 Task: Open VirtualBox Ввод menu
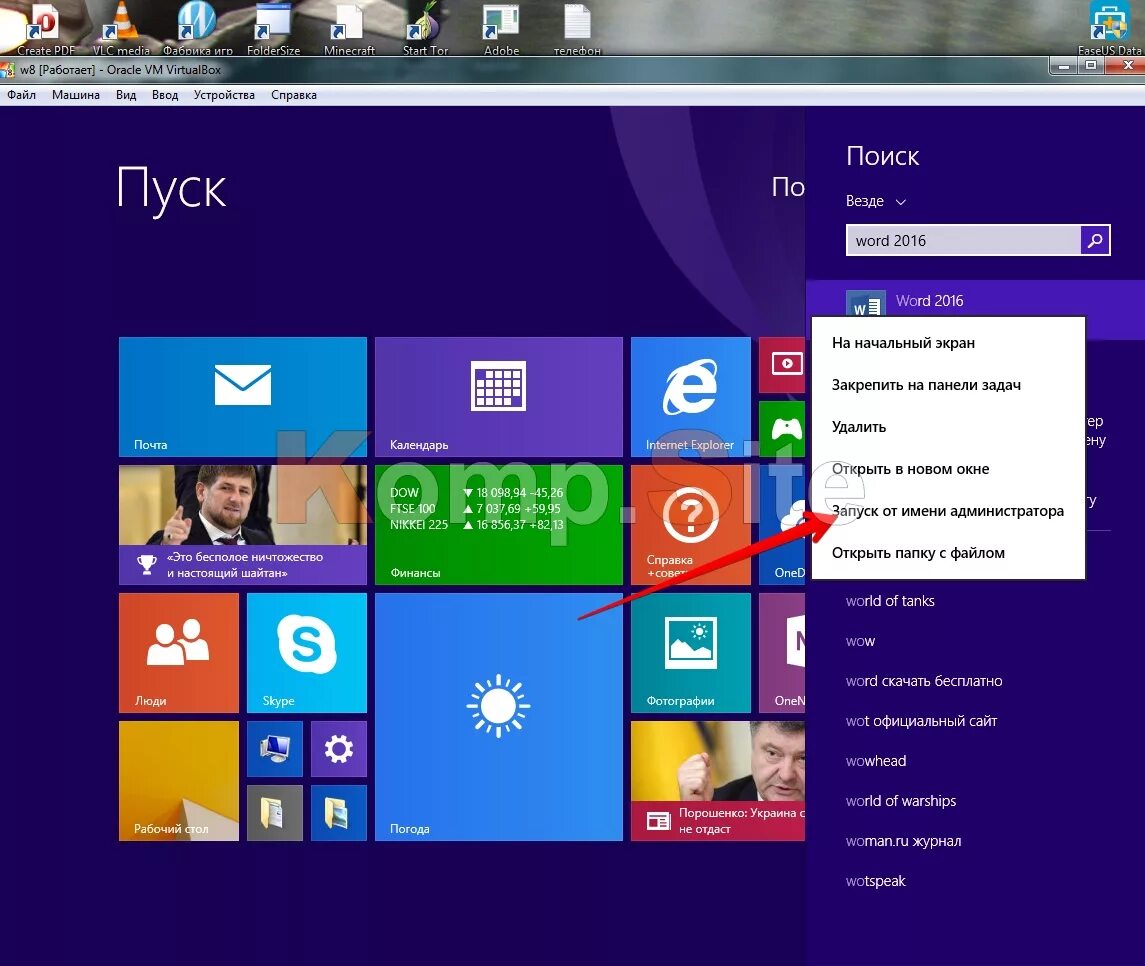(x=165, y=95)
